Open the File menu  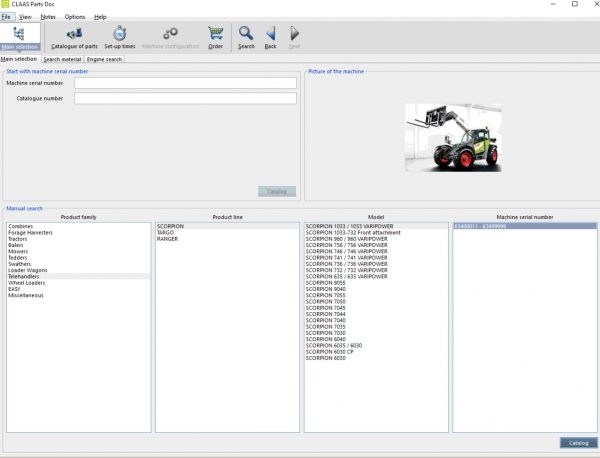point(6,17)
